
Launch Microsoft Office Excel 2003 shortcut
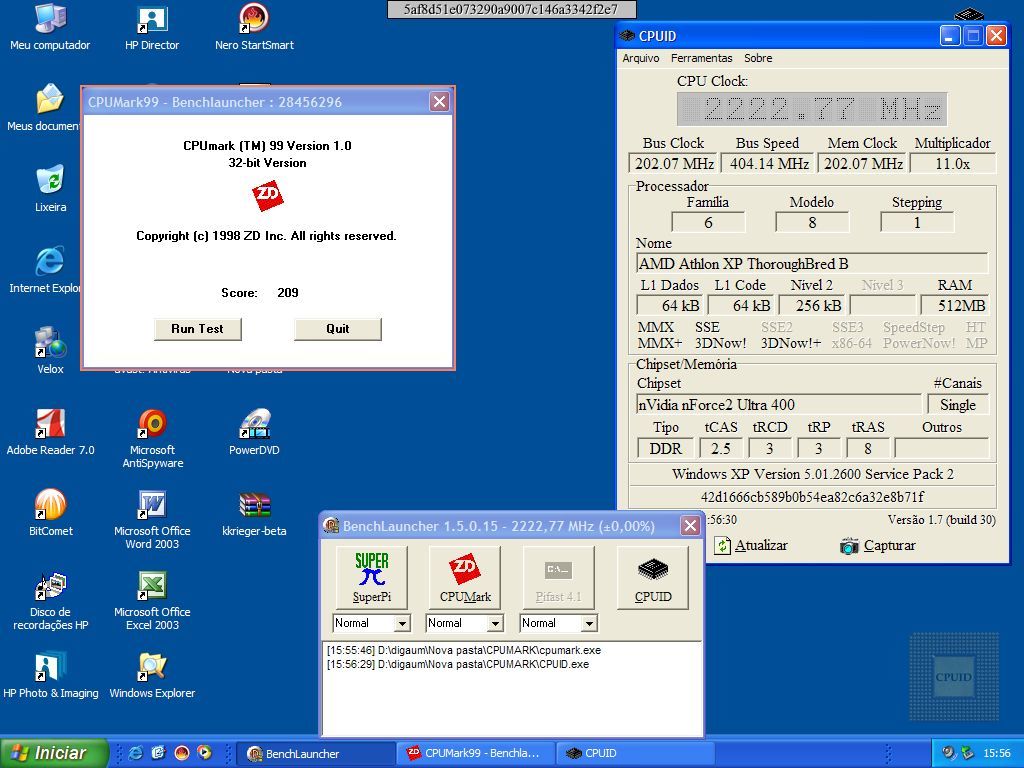152,600
